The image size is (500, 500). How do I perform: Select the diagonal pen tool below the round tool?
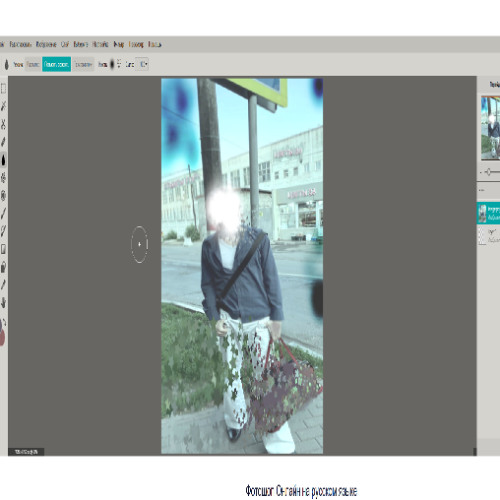click(x=3, y=213)
